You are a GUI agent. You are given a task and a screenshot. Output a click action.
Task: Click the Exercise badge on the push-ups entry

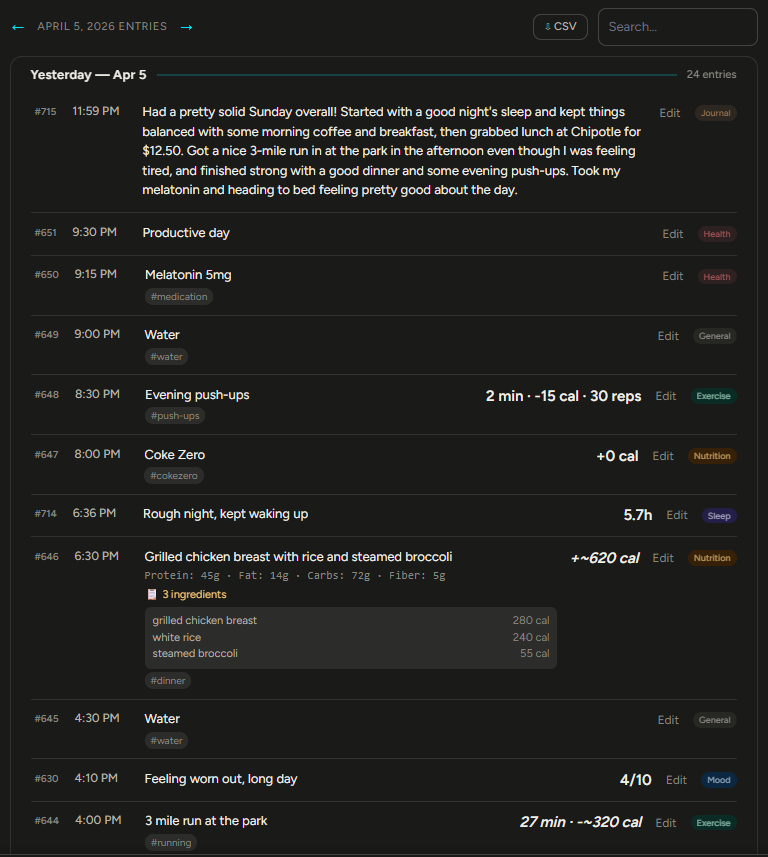pyautogui.click(x=713, y=395)
